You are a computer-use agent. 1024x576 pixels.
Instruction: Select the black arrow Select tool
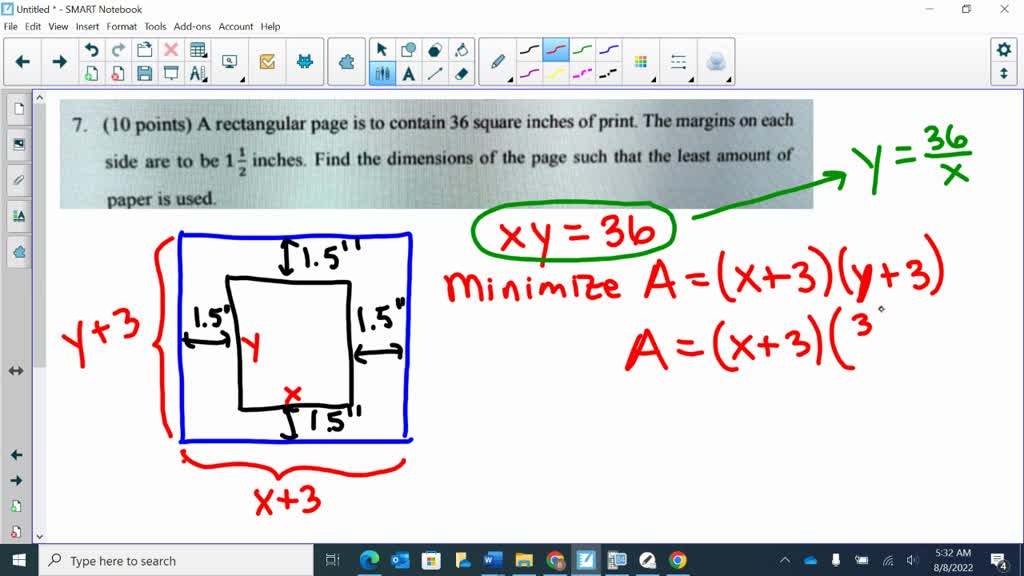click(381, 49)
